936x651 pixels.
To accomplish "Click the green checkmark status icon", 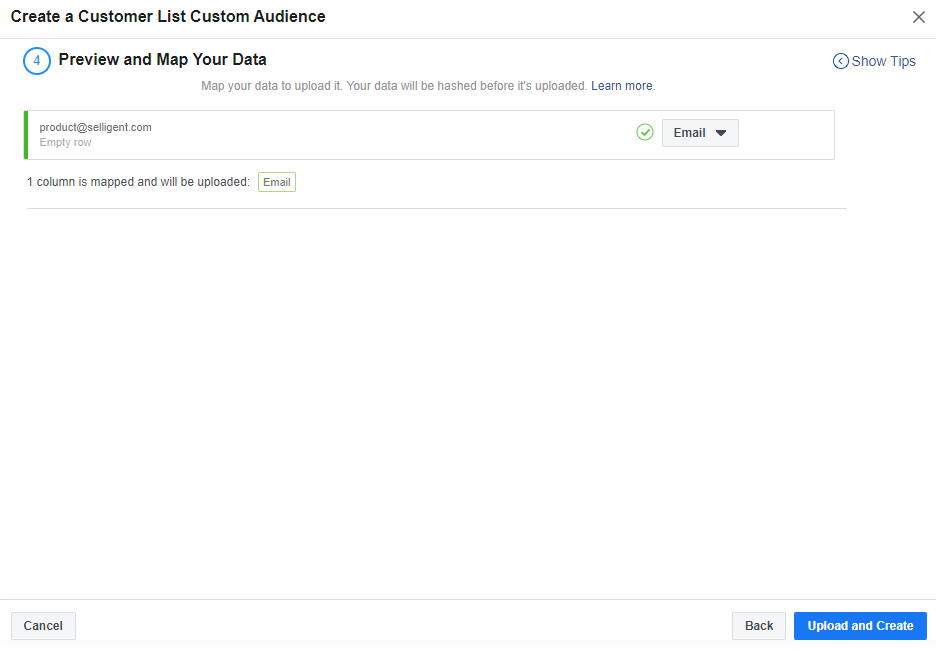I will (645, 132).
